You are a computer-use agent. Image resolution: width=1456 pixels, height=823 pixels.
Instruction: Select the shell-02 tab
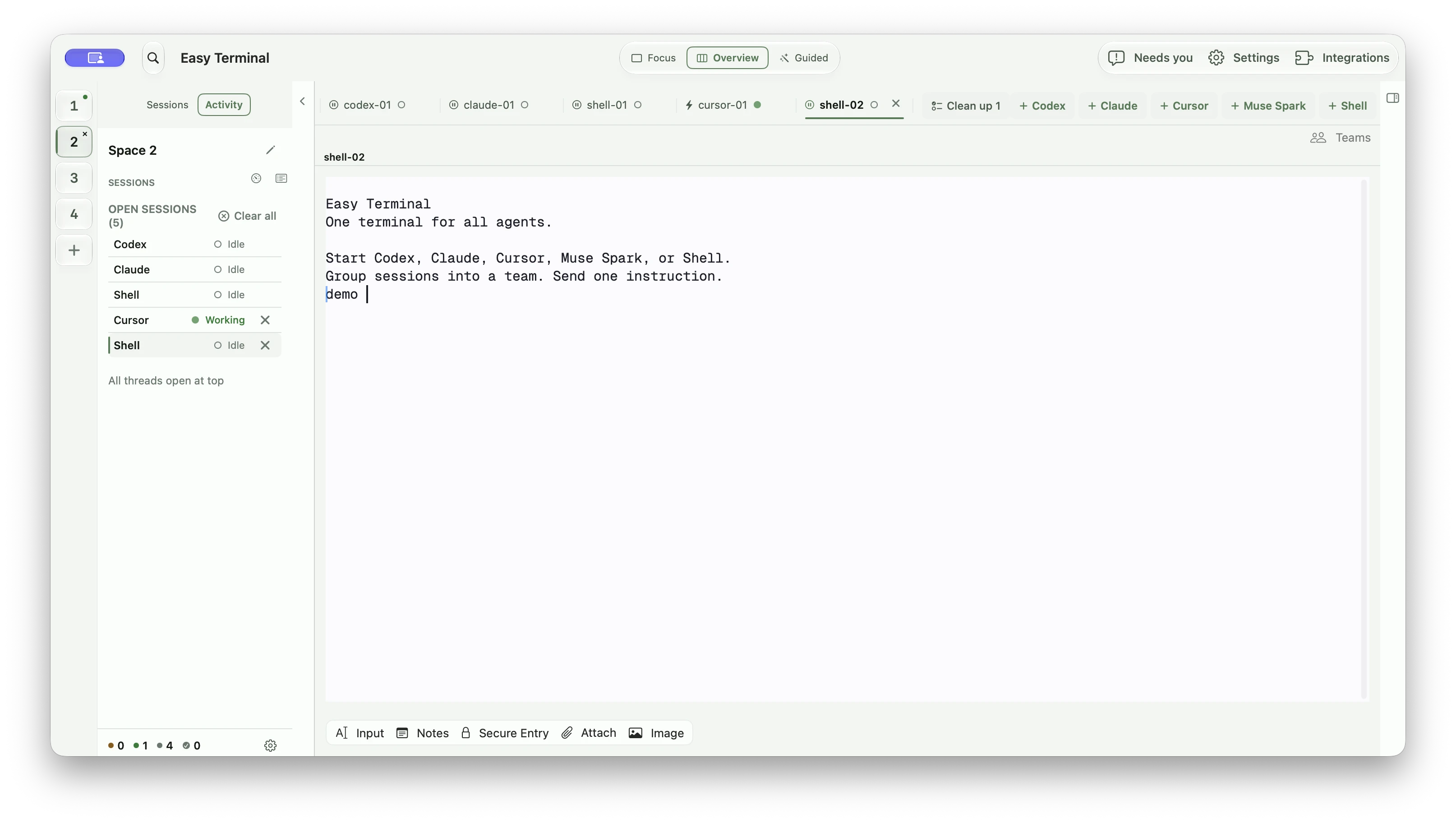point(842,105)
